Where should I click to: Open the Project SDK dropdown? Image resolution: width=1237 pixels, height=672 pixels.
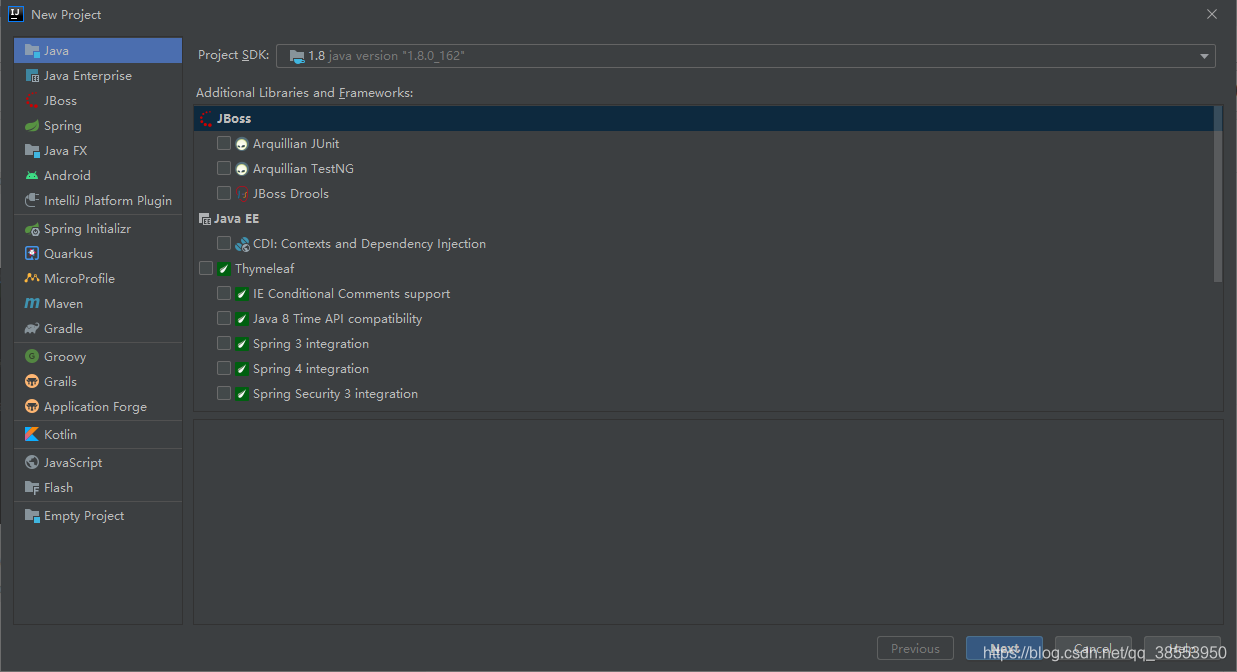(x=745, y=56)
